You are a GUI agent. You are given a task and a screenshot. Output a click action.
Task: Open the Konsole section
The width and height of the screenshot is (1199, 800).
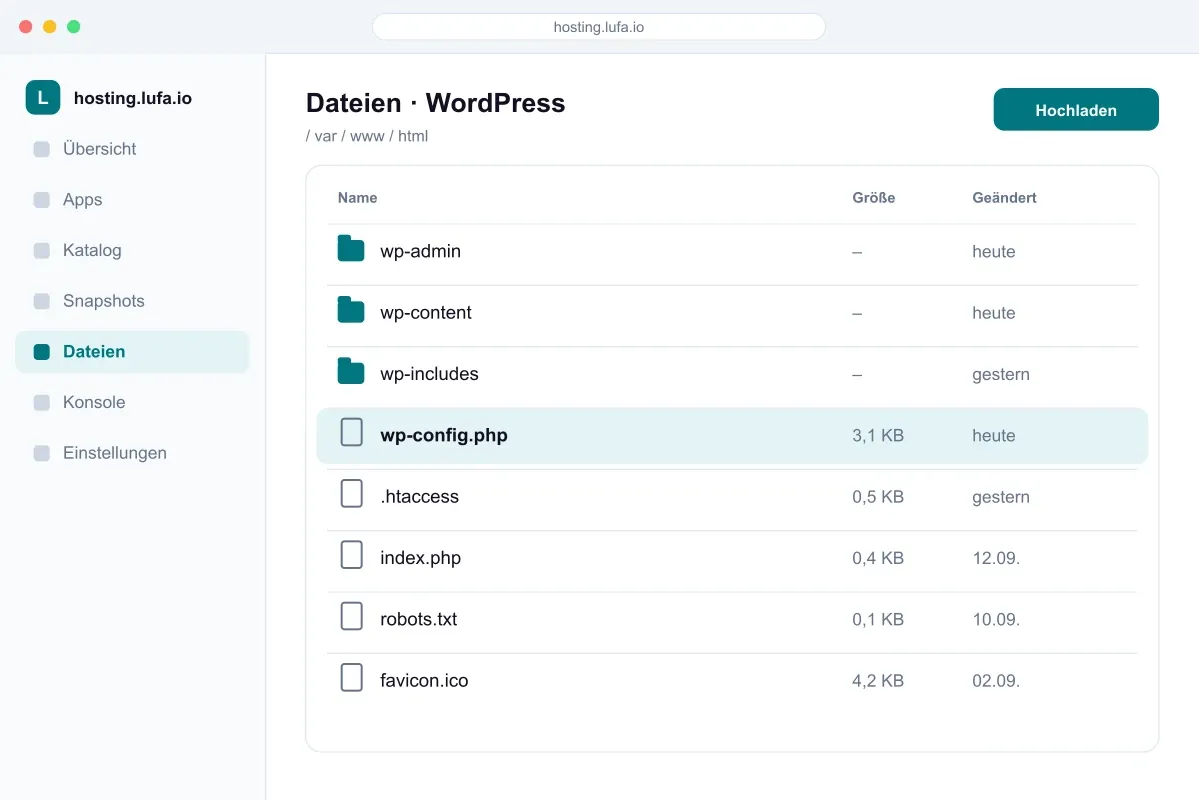pos(132,402)
